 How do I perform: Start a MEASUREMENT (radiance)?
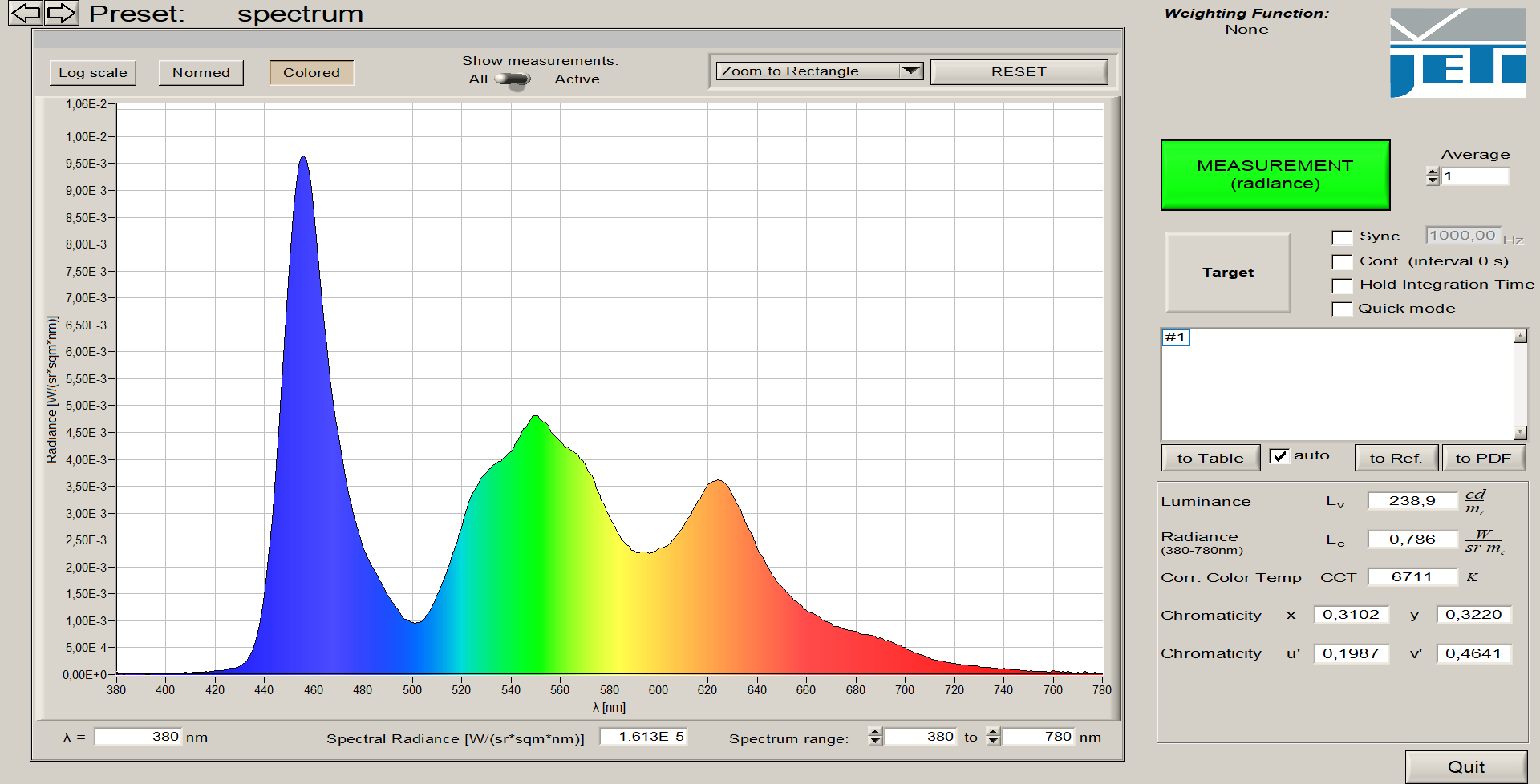click(x=1275, y=175)
